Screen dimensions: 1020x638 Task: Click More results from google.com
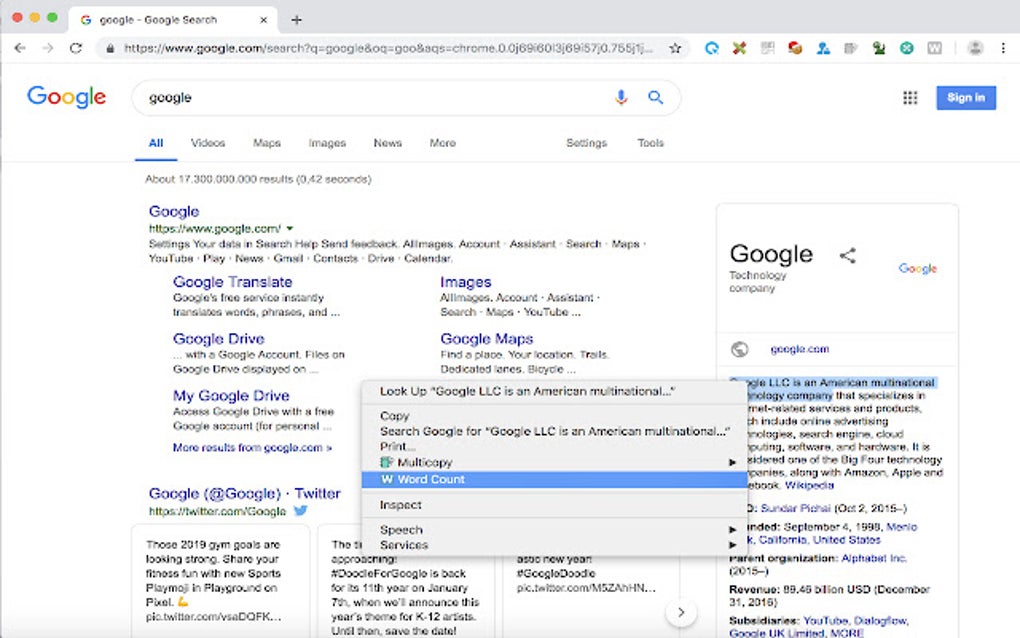click(x=252, y=447)
